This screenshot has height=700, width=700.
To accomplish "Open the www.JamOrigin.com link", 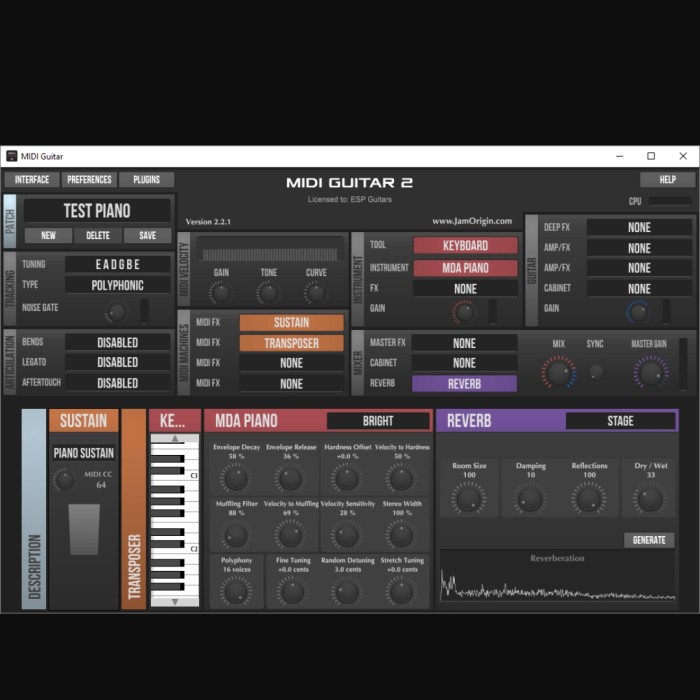I will [472, 221].
